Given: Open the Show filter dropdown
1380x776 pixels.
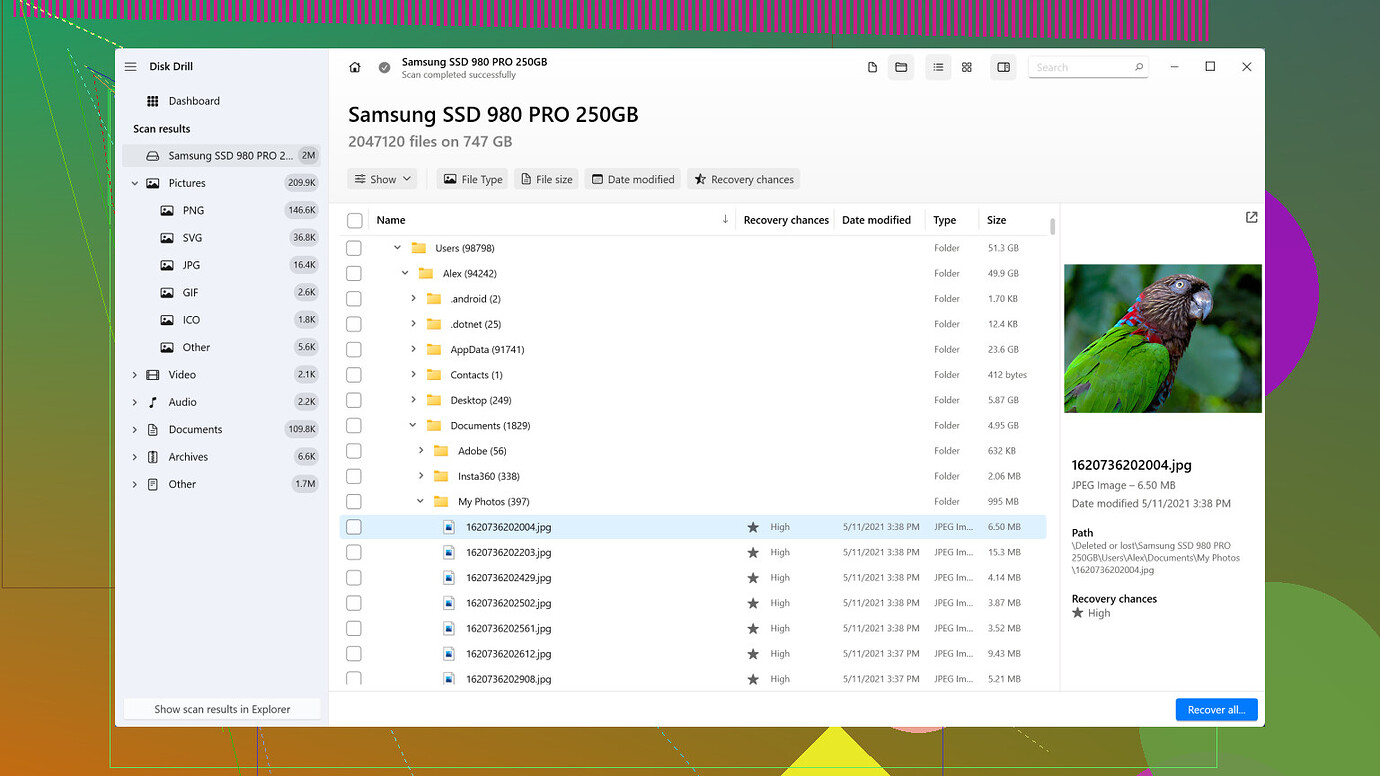Looking at the screenshot, I should tap(382, 178).
